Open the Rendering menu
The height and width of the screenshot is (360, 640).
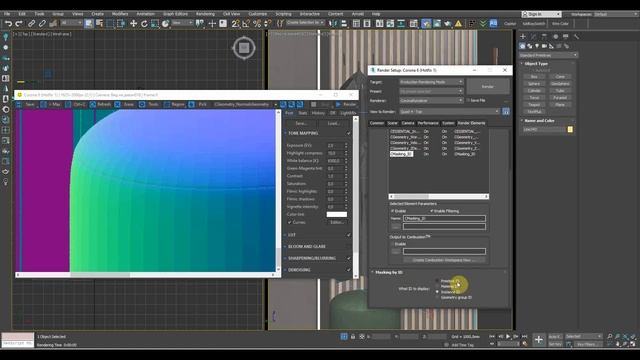(x=205, y=14)
